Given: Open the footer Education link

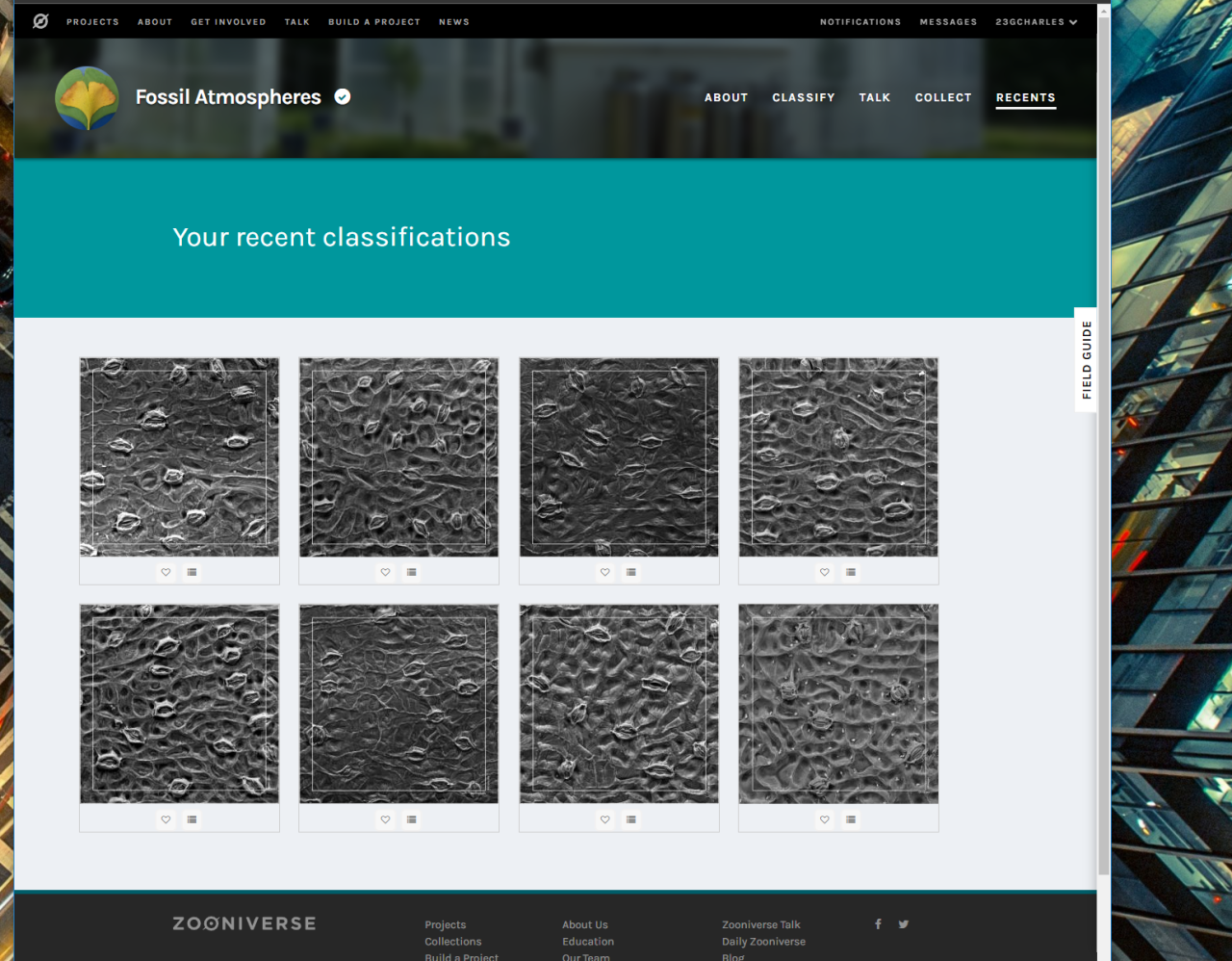Looking at the screenshot, I should coord(588,942).
